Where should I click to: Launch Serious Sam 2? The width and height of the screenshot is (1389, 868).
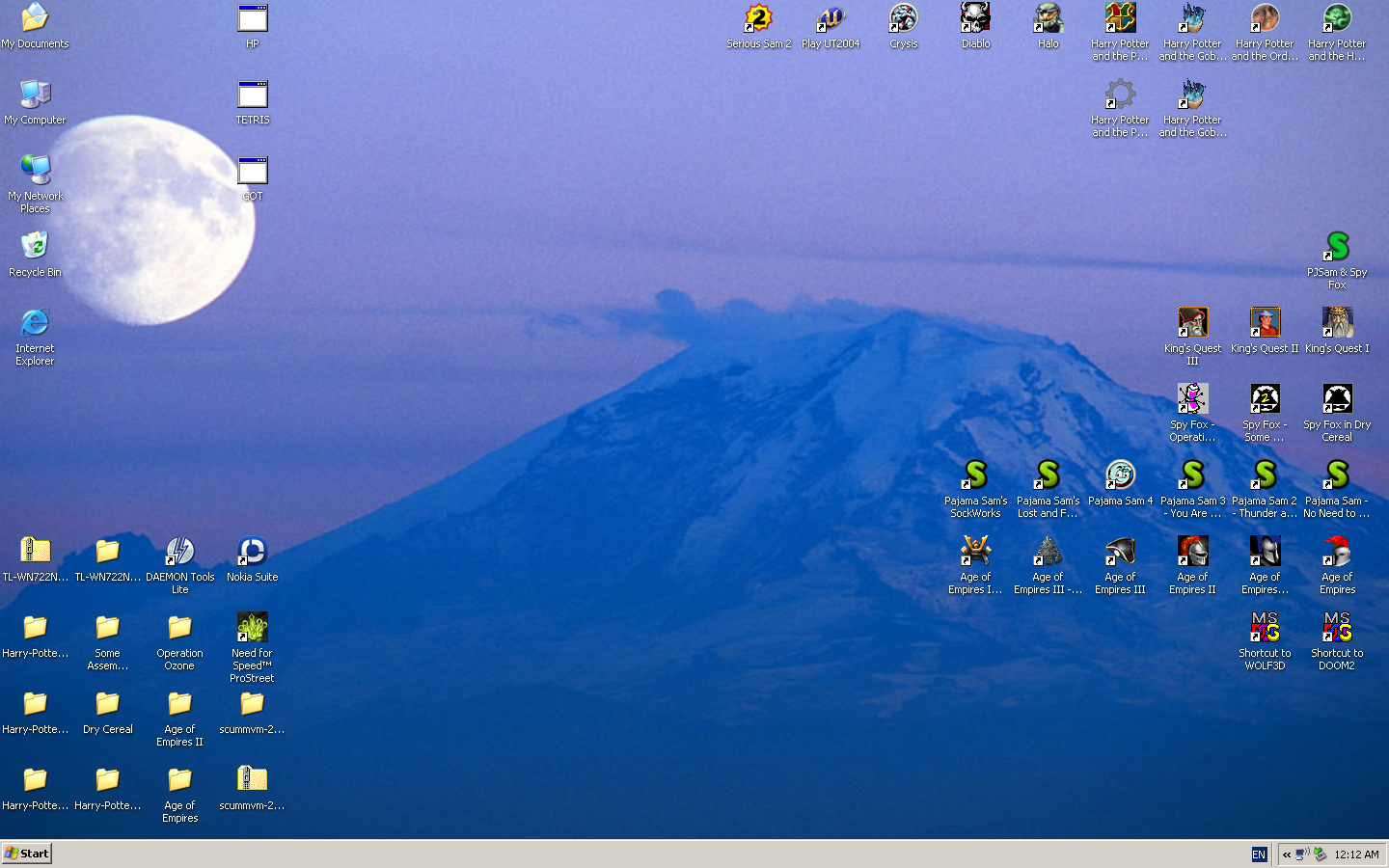point(758,26)
